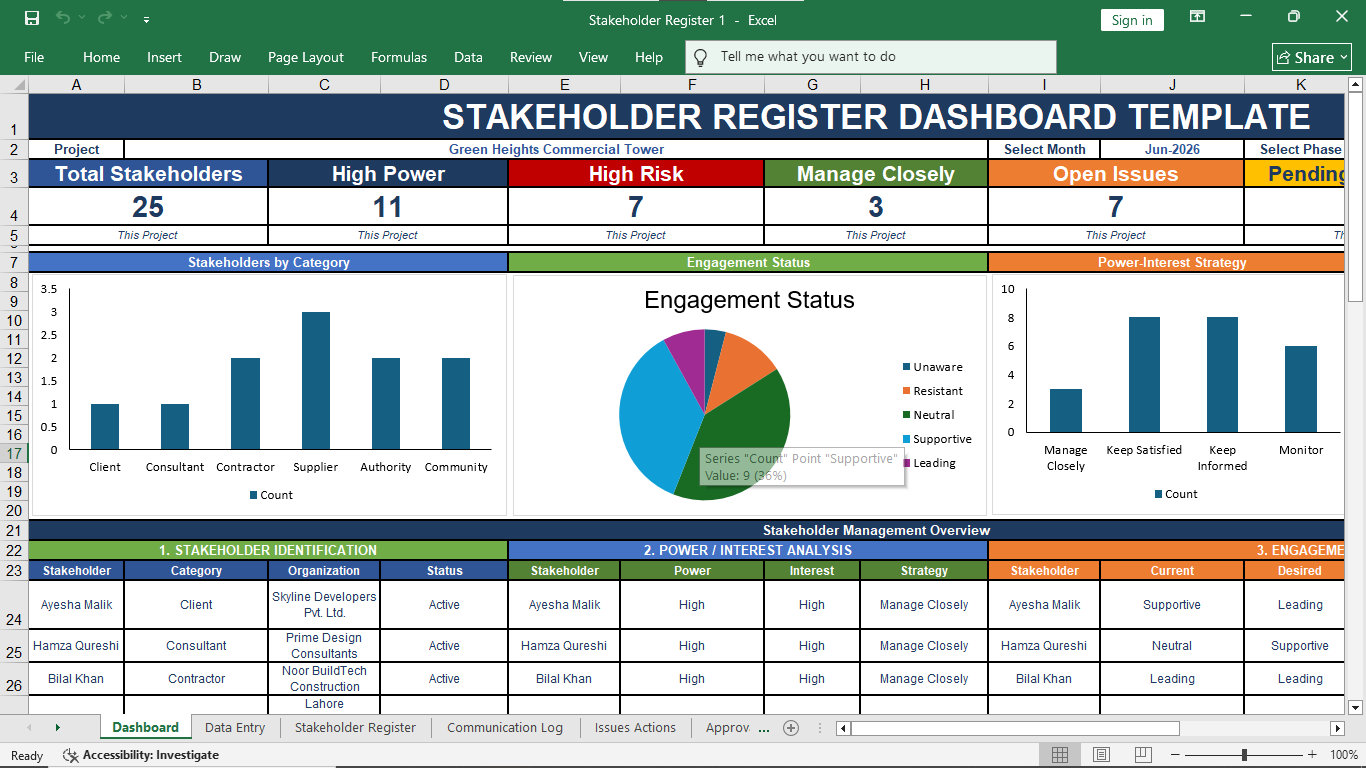The height and width of the screenshot is (768, 1366).
Task: Select column F header
Action: [x=692, y=85]
